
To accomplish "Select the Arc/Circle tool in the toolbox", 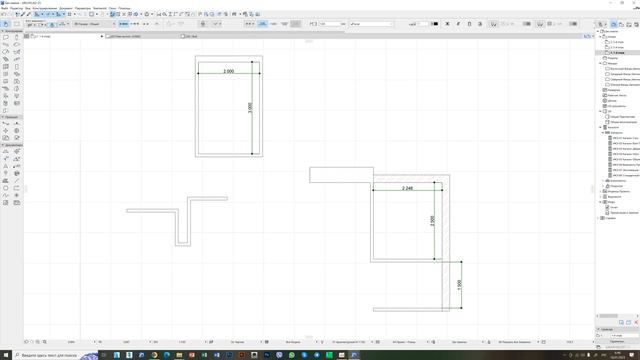I will tap(6, 188).
